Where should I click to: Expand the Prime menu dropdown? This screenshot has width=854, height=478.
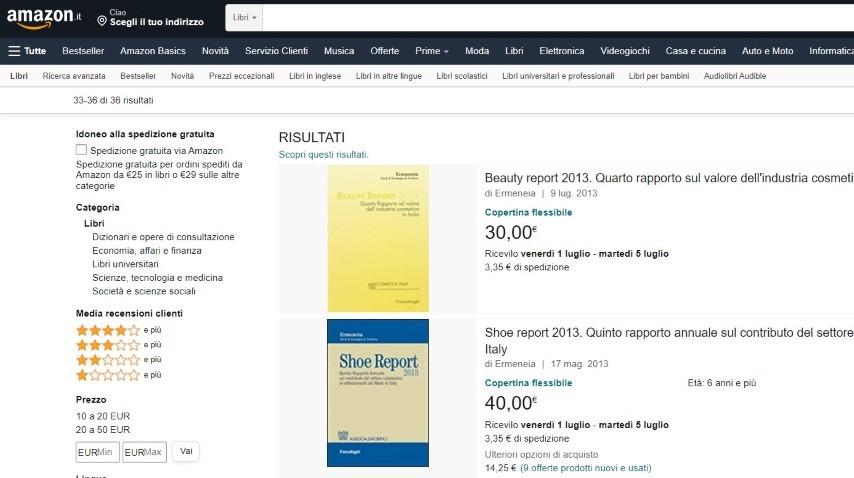tap(431, 51)
